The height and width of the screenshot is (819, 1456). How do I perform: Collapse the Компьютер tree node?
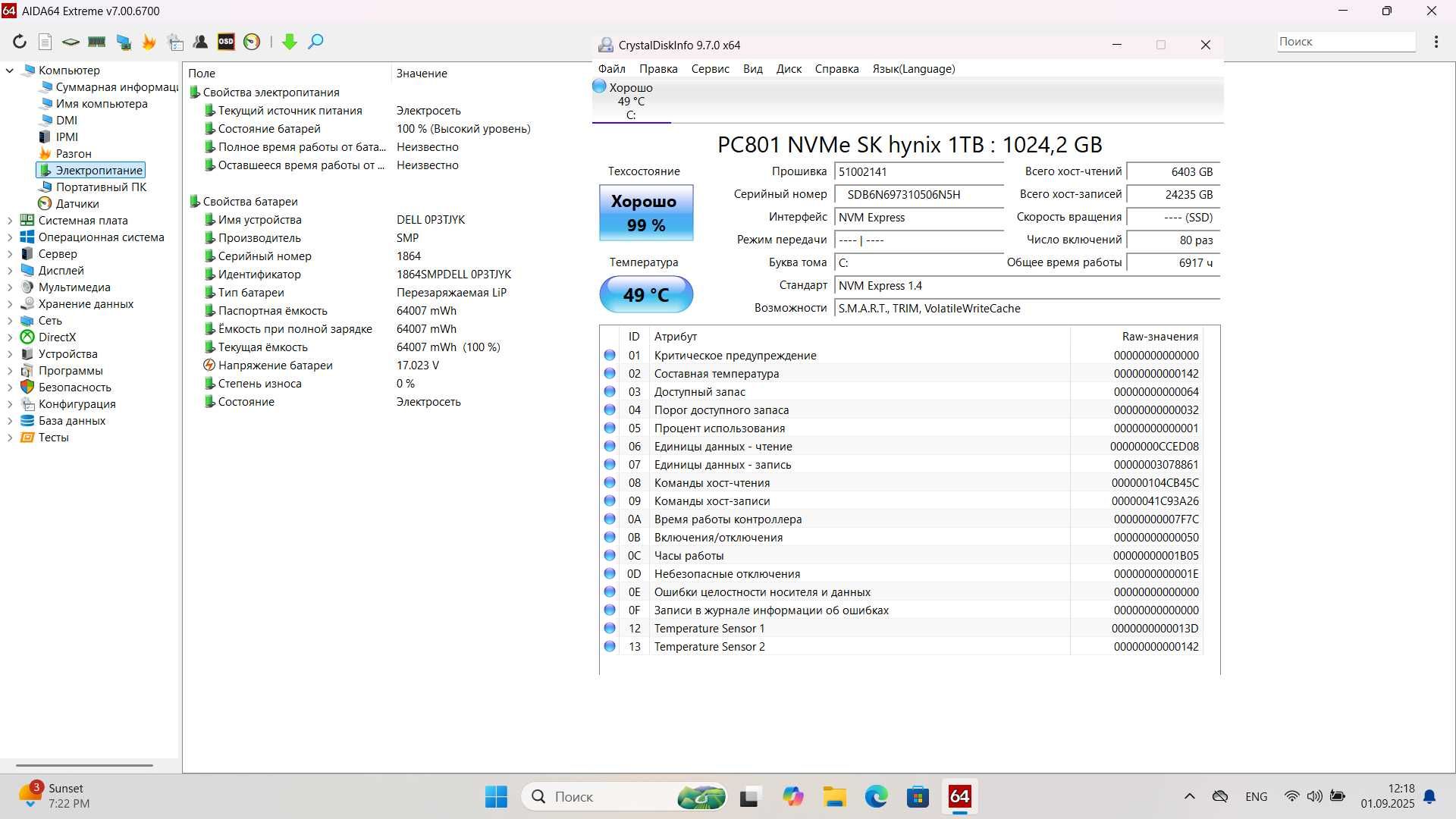point(10,71)
